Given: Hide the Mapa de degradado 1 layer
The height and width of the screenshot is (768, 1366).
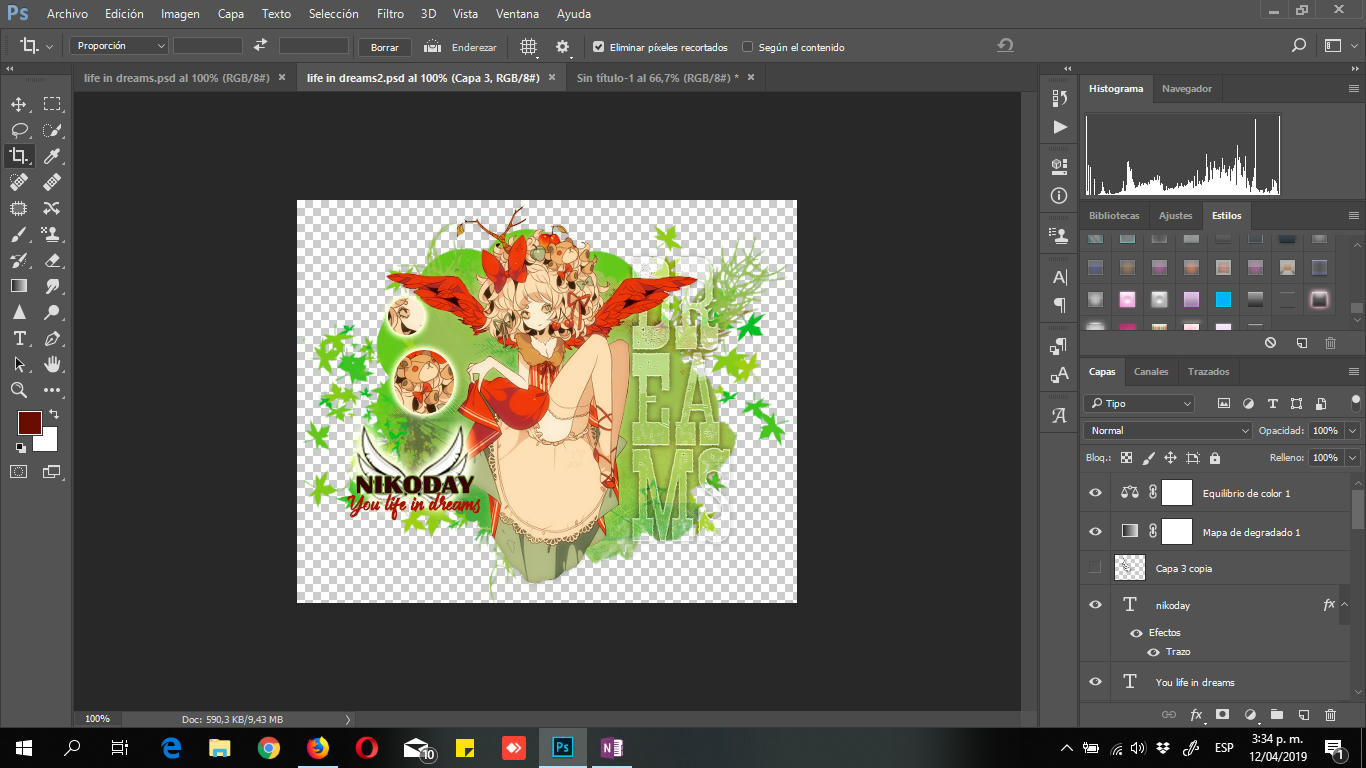Looking at the screenshot, I should 1095,531.
